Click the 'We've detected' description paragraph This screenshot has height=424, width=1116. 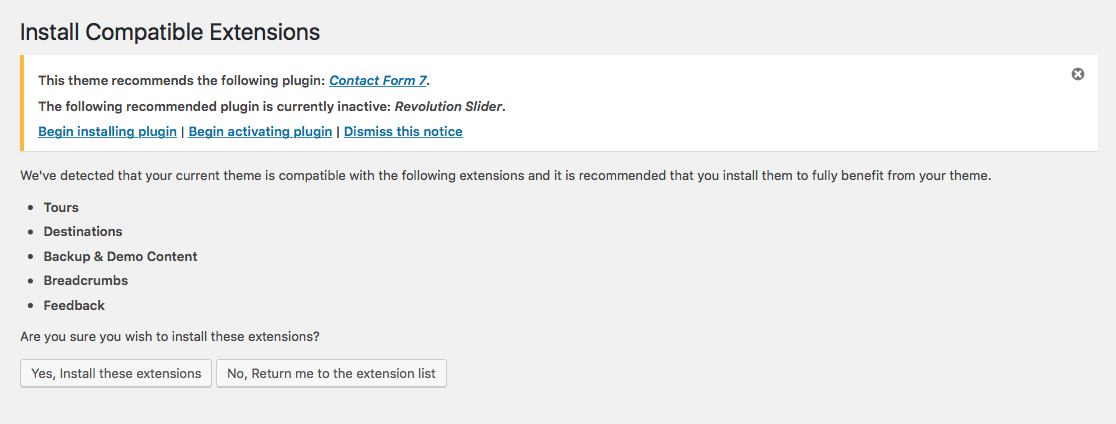(506, 176)
